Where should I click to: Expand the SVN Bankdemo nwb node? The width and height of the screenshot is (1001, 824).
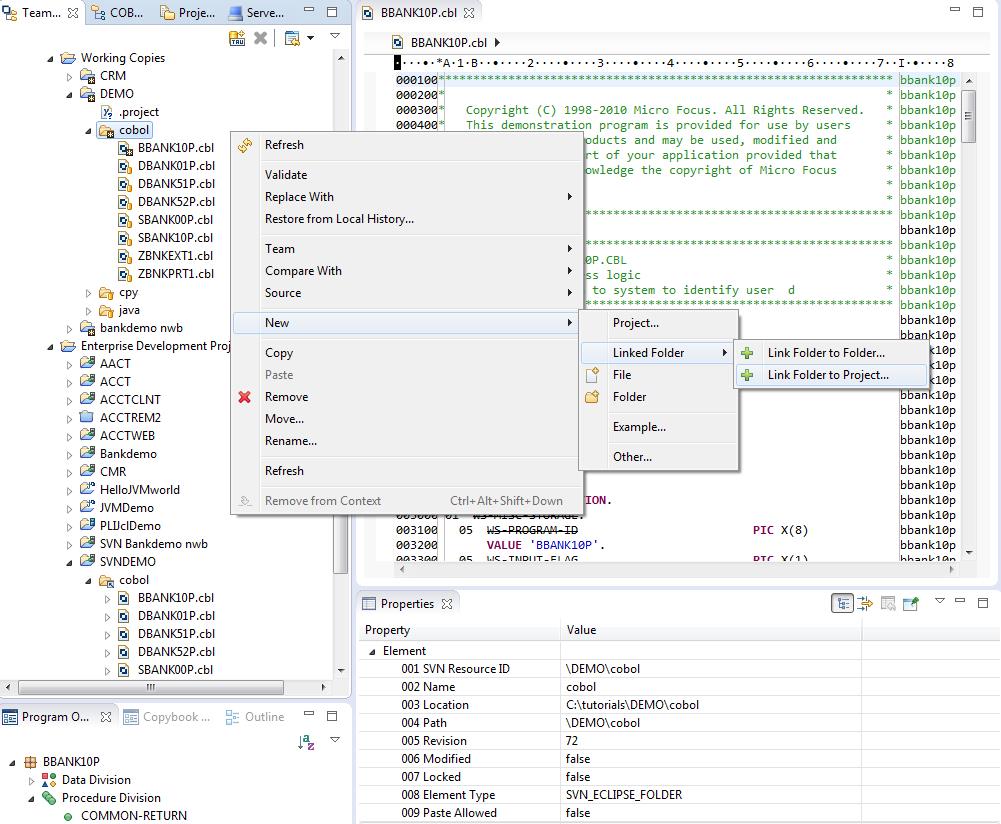(x=70, y=545)
